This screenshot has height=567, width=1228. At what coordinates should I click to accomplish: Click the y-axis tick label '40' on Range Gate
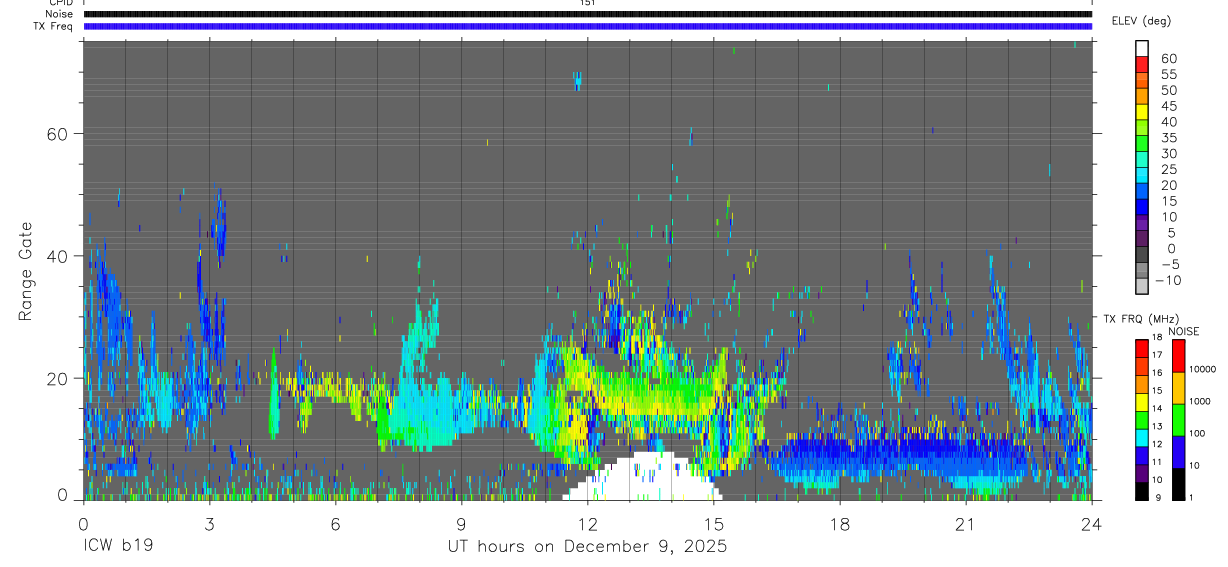click(x=56, y=256)
